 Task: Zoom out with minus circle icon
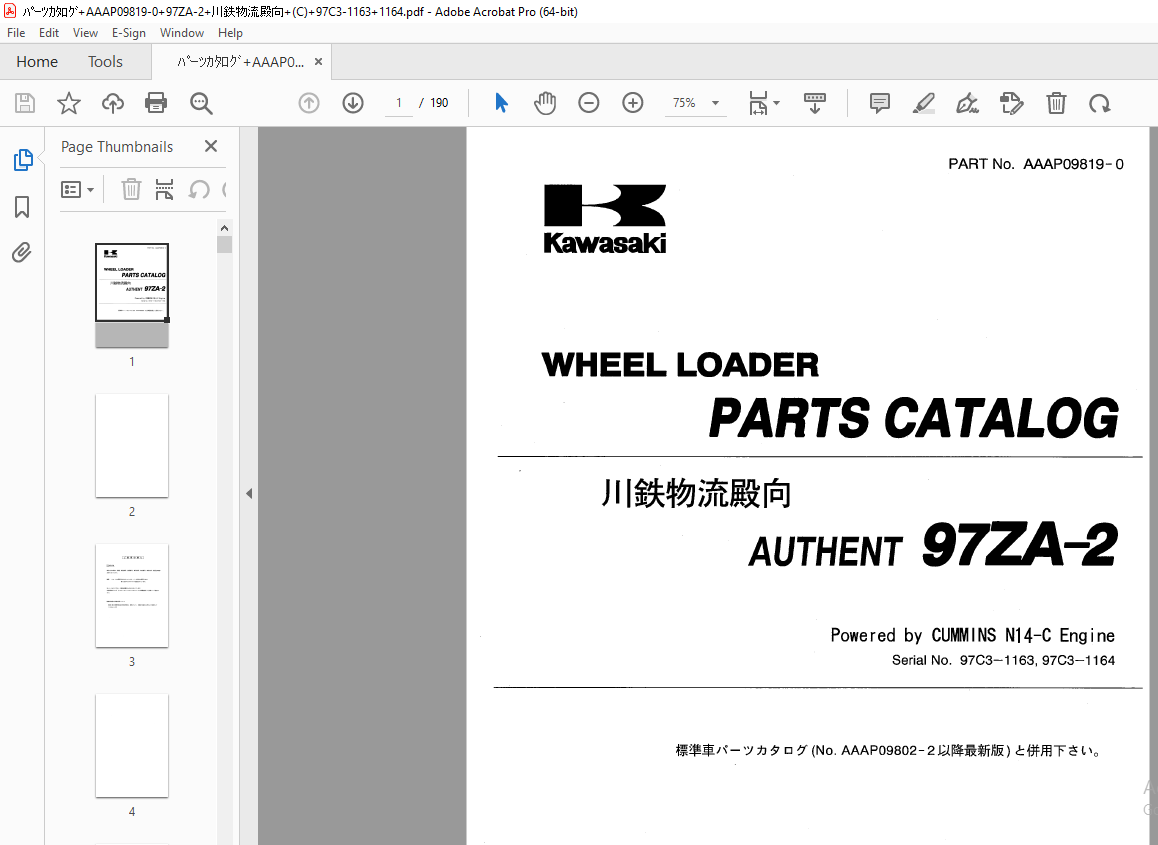(589, 103)
